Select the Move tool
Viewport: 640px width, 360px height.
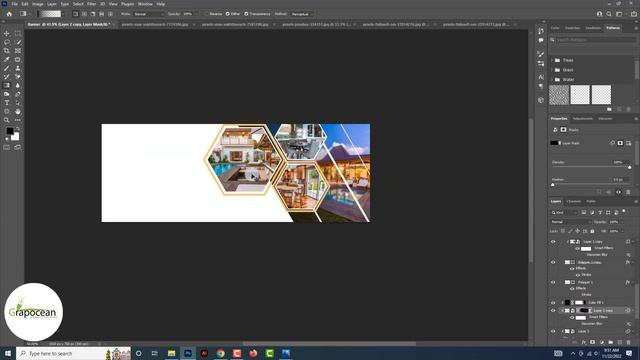7,33
